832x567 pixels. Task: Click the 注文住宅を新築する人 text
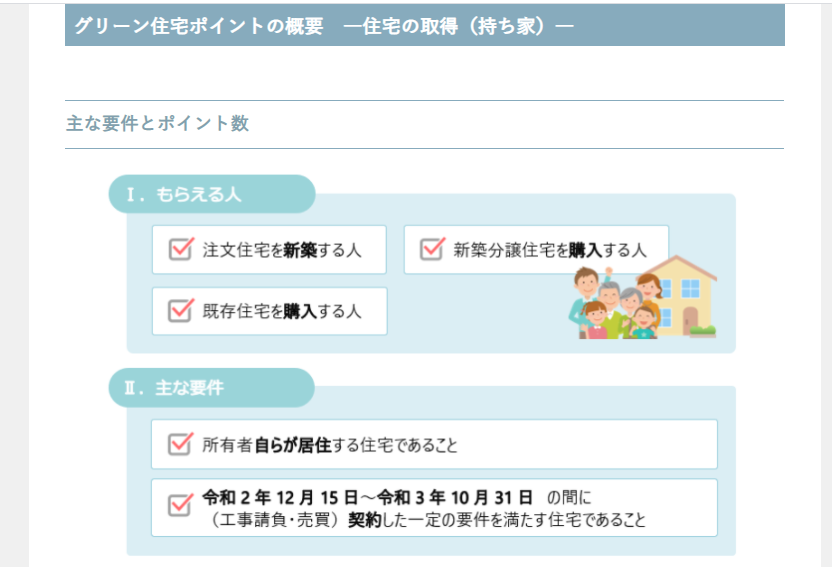click(x=282, y=250)
